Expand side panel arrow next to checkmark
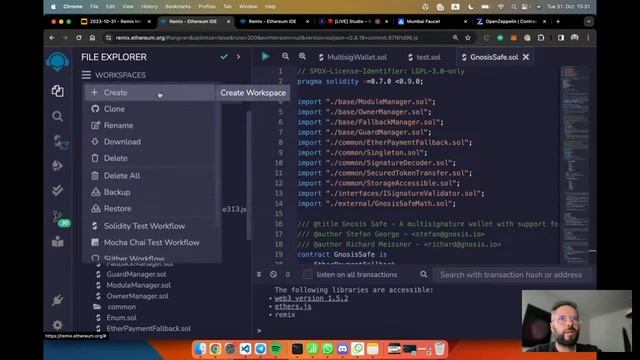 [238, 57]
